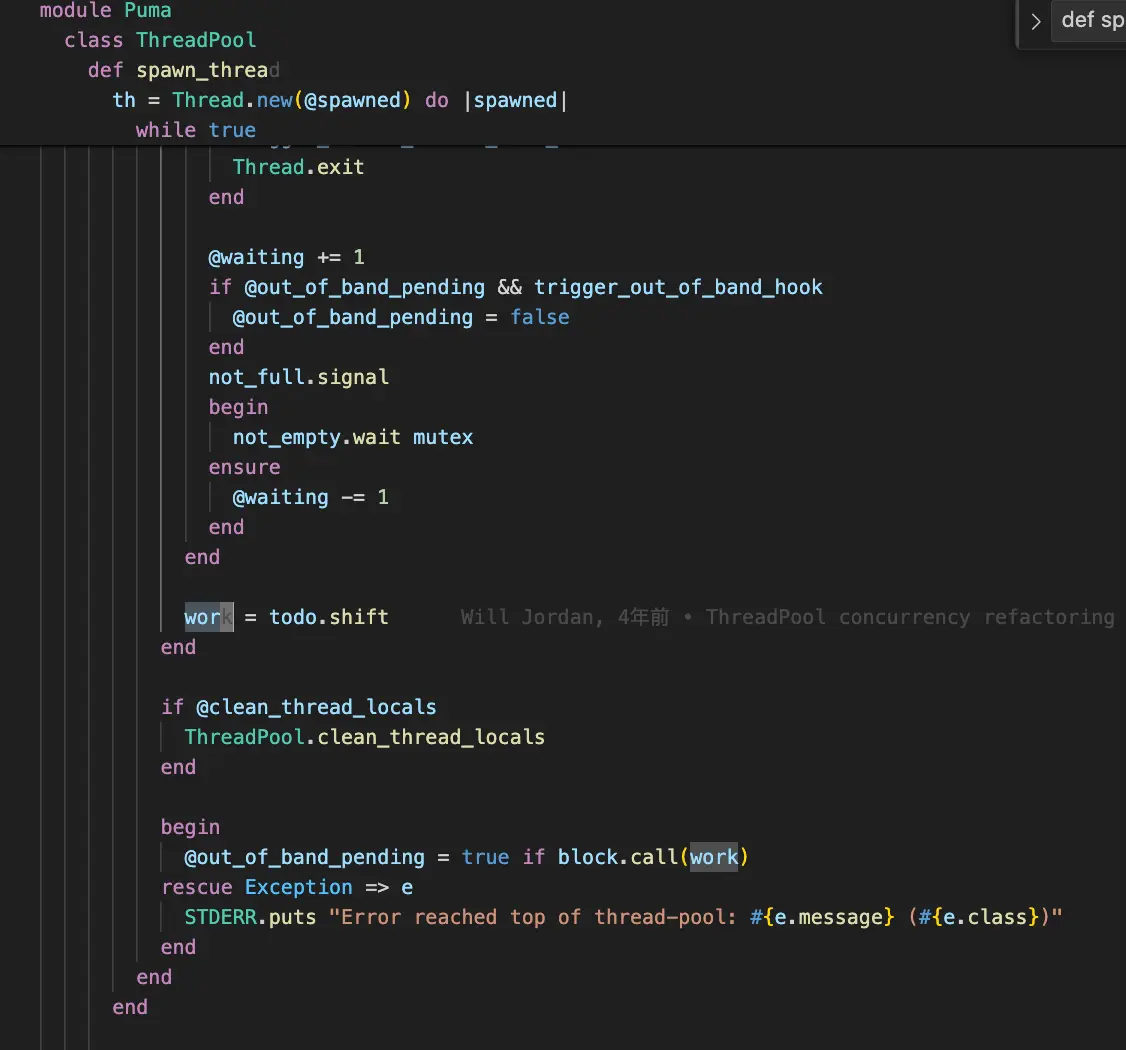The image size is (1126, 1050).
Task: Click the '@waiting += 1' line
Action: [287, 257]
